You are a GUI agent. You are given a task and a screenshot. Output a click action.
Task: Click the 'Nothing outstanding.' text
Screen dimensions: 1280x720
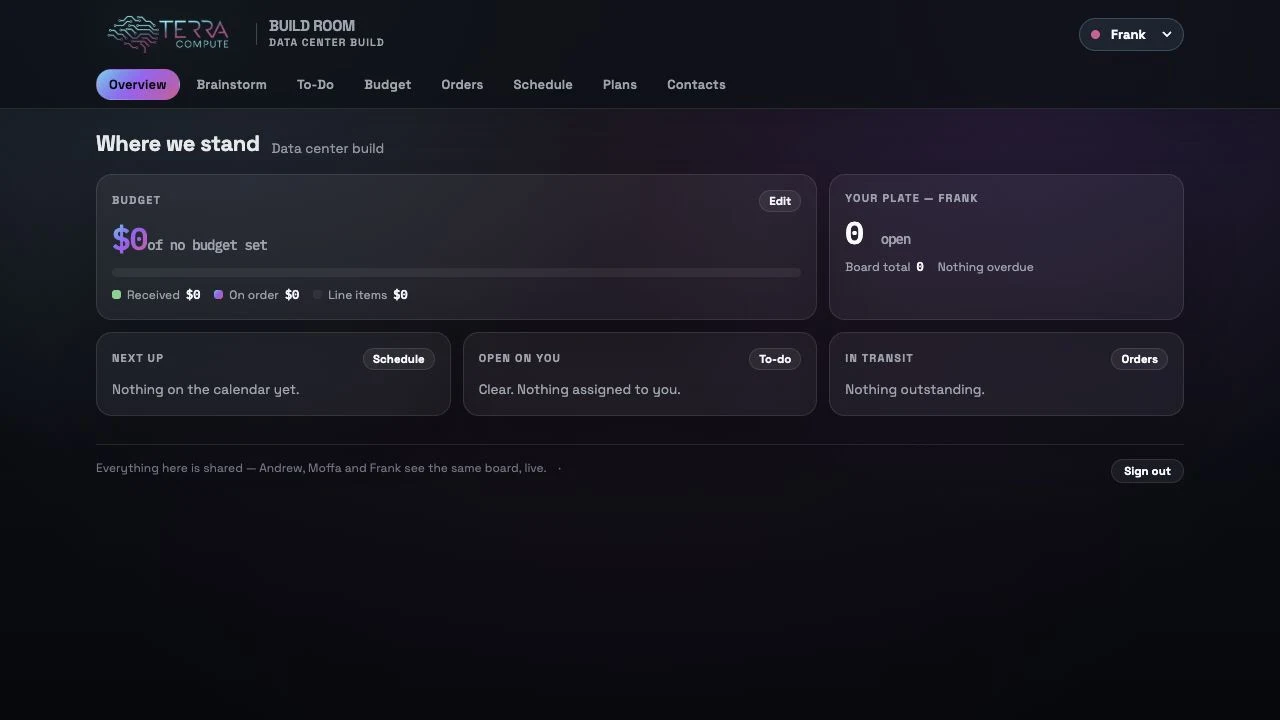click(915, 390)
